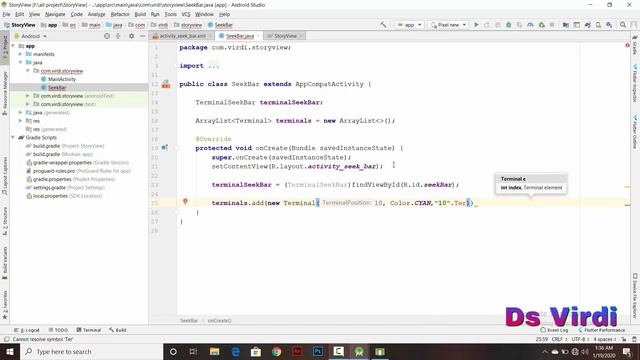Toggle the Favorites side panel
The width and height of the screenshot is (640, 360).
tap(5, 304)
